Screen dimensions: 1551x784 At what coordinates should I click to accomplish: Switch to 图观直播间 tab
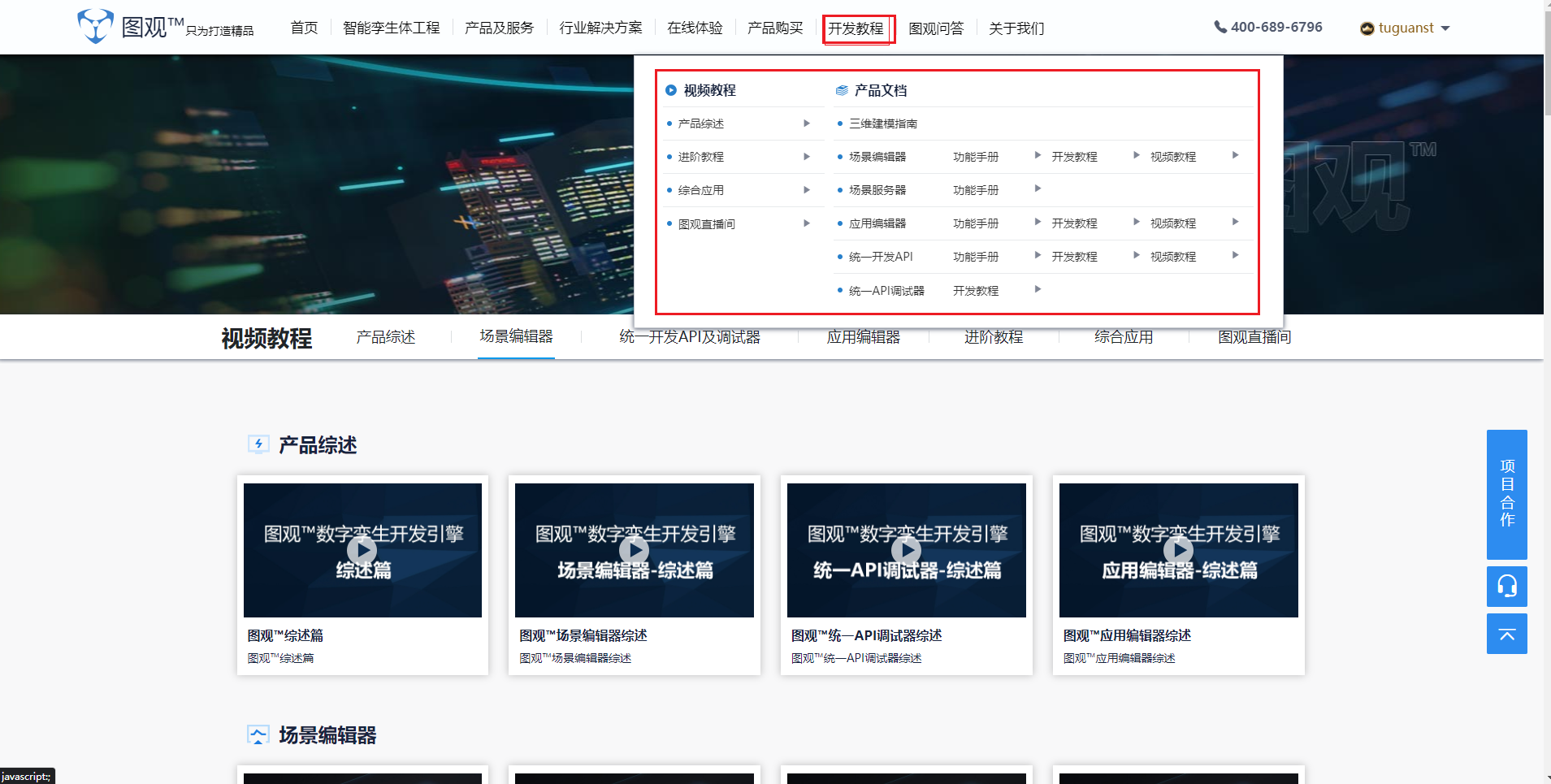point(1254,337)
